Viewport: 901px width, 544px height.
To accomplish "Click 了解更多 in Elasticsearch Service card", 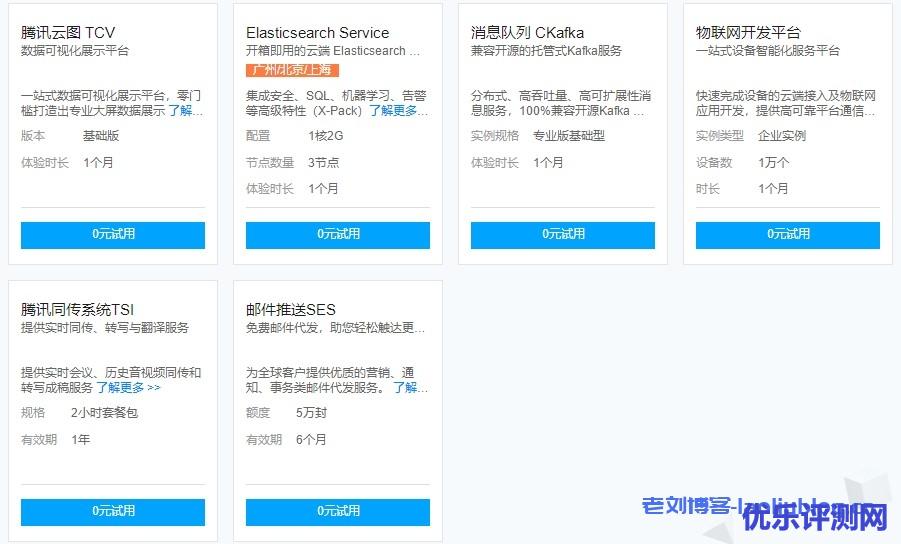I will 399,111.
